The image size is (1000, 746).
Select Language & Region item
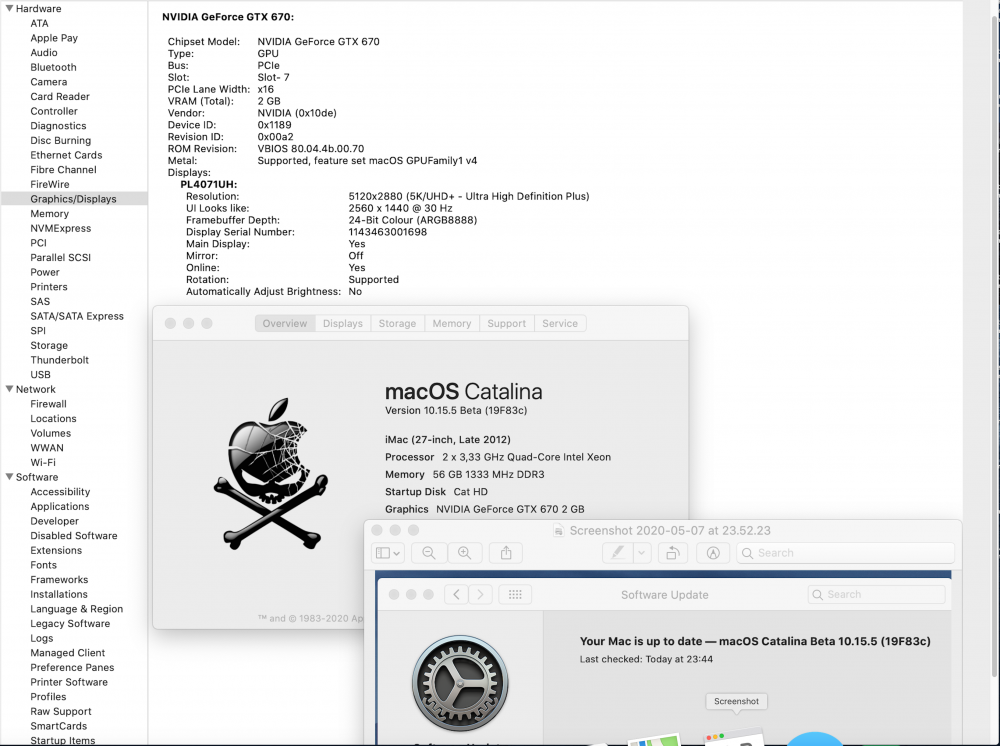pyautogui.click(x=77, y=609)
